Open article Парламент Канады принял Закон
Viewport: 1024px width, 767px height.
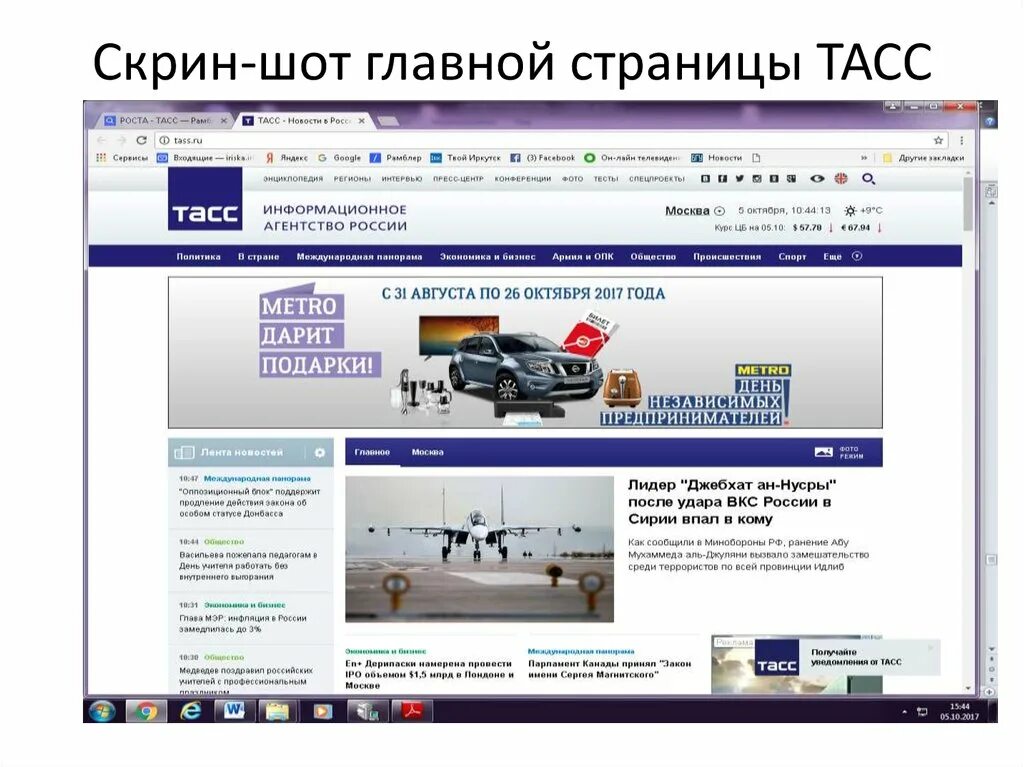click(609, 668)
